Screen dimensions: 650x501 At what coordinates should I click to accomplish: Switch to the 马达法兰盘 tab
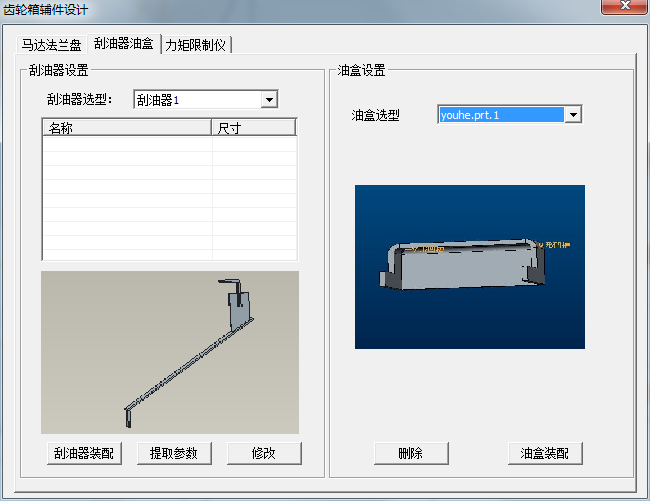pos(53,46)
